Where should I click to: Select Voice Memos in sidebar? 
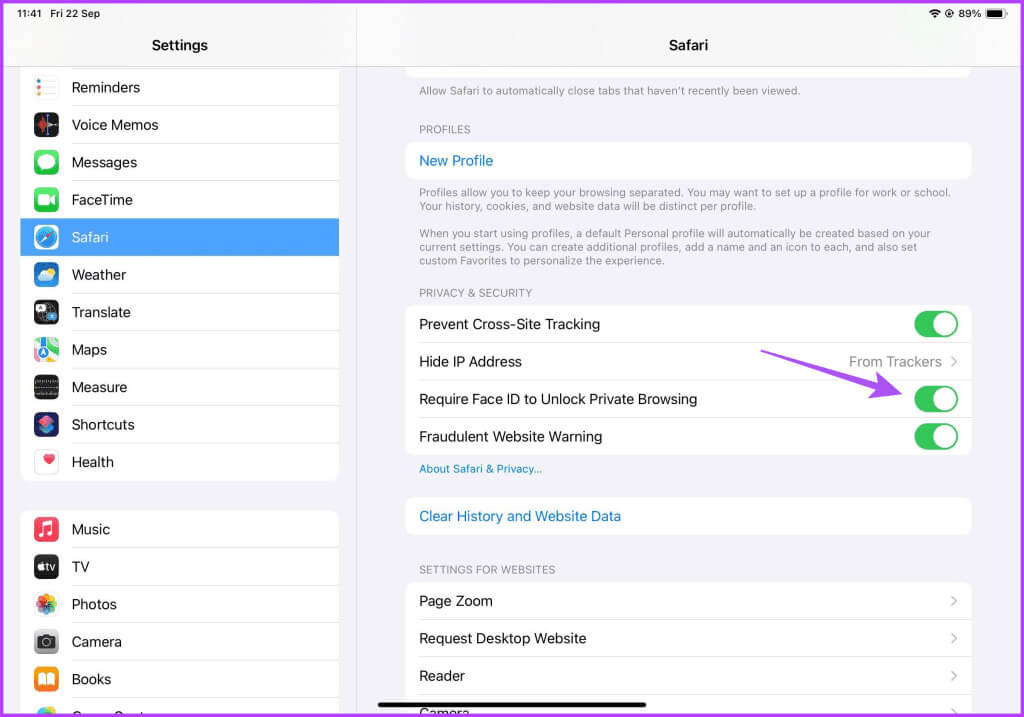coord(180,125)
